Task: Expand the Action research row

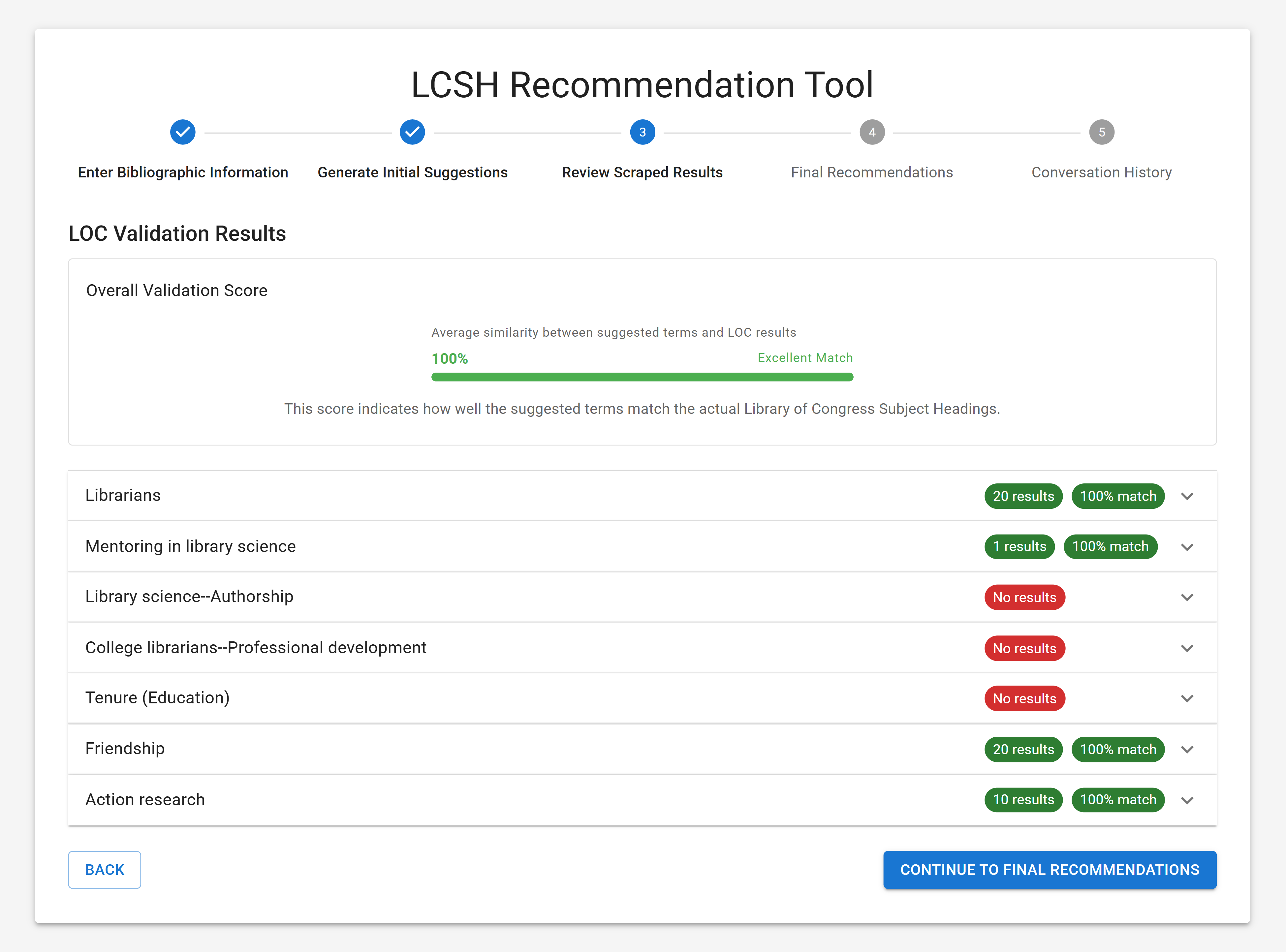Action: (x=1187, y=800)
